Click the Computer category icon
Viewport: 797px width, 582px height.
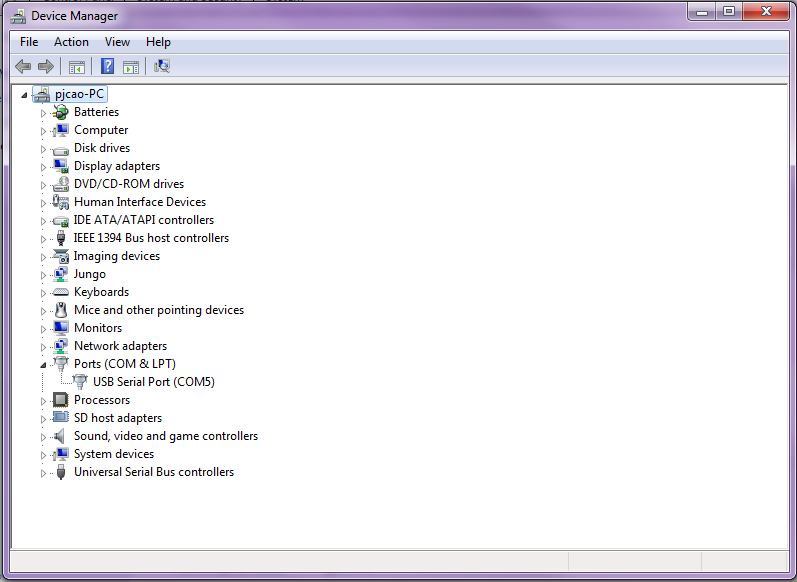(60, 130)
